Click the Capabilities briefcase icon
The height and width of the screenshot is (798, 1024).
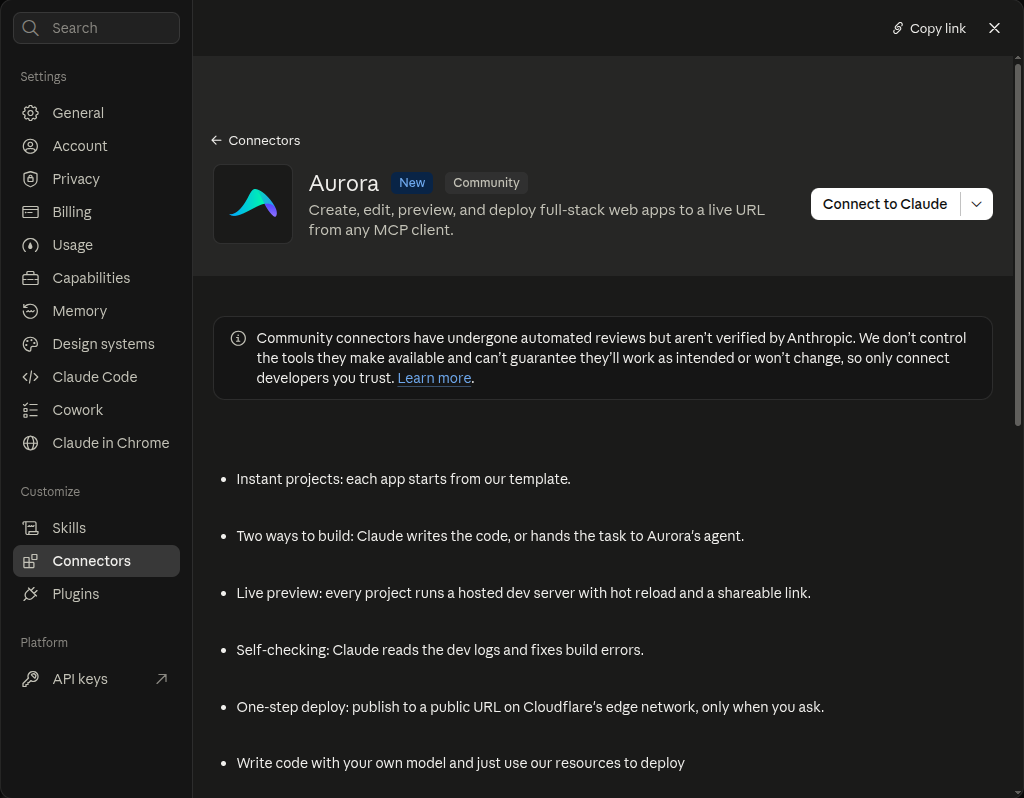coord(30,278)
